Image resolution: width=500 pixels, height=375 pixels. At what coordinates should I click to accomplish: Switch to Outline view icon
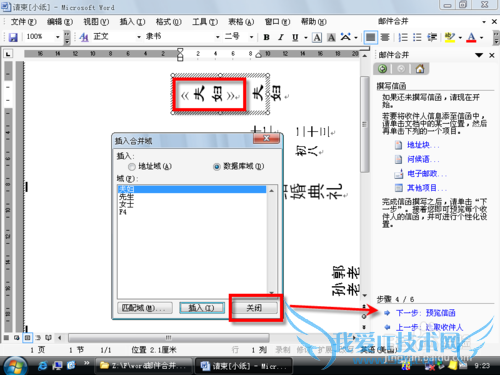click(x=38, y=338)
